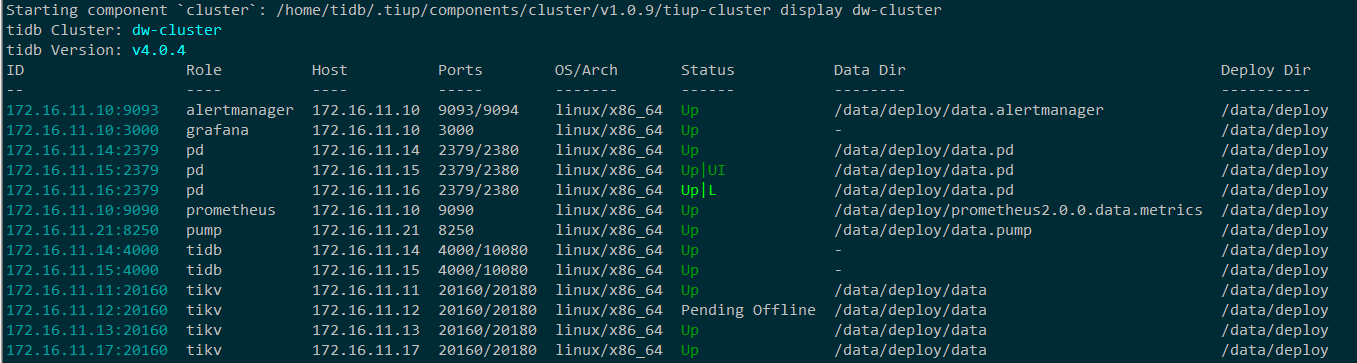Click the Deploy Dir column header
The width and height of the screenshot is (1357, 363).
pyautogui.click(x=1266, y=70)
